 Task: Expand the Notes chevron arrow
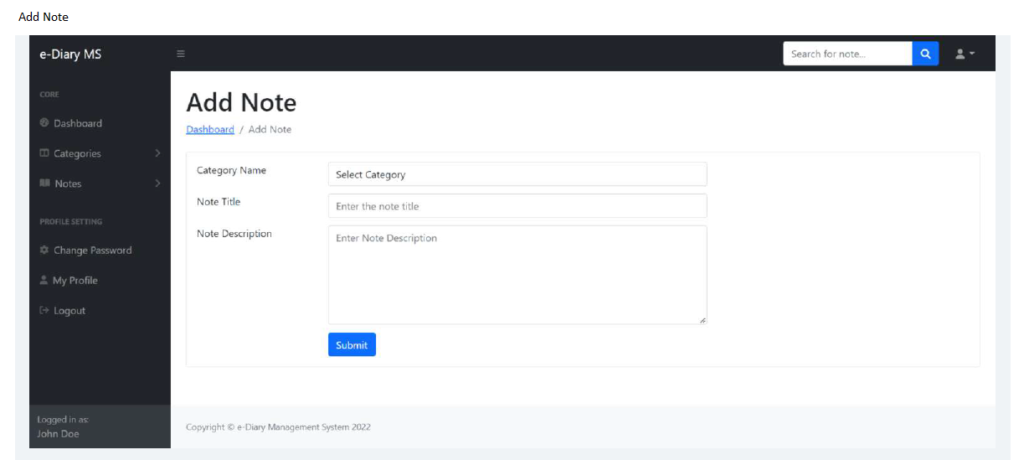(x=157, y=184)
